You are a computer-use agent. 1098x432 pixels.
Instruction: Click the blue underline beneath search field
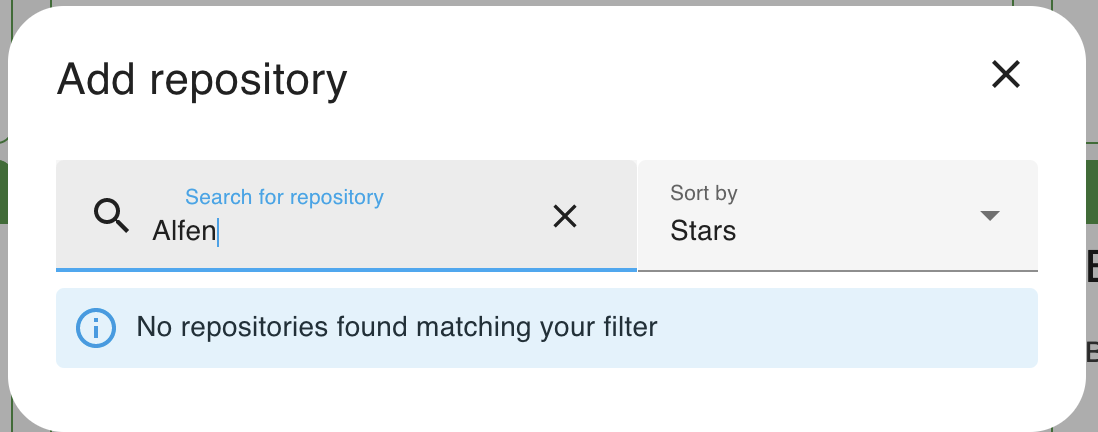[x=346, y=270]
